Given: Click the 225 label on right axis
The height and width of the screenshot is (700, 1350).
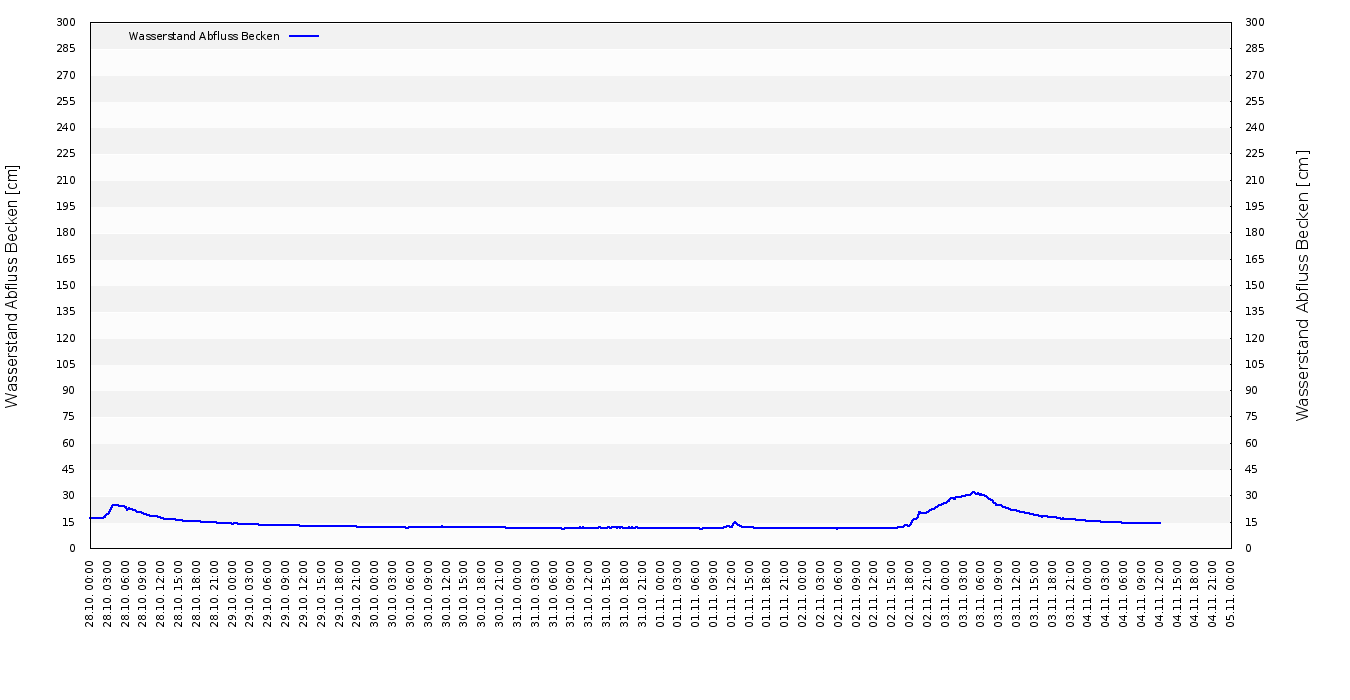Looking at the screenshot, I should 1254,154.
